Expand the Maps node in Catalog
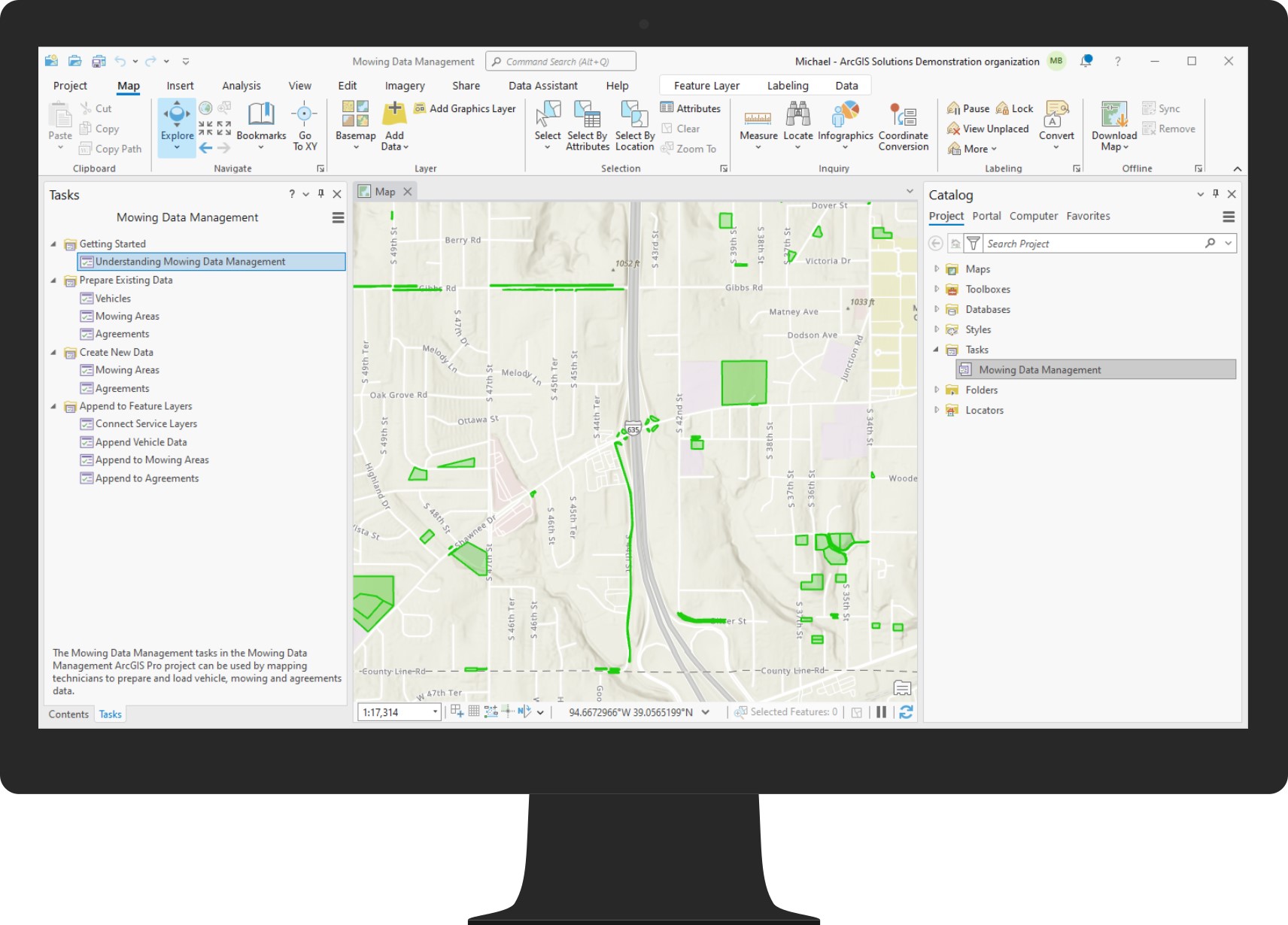 click(x=937, y=268)
